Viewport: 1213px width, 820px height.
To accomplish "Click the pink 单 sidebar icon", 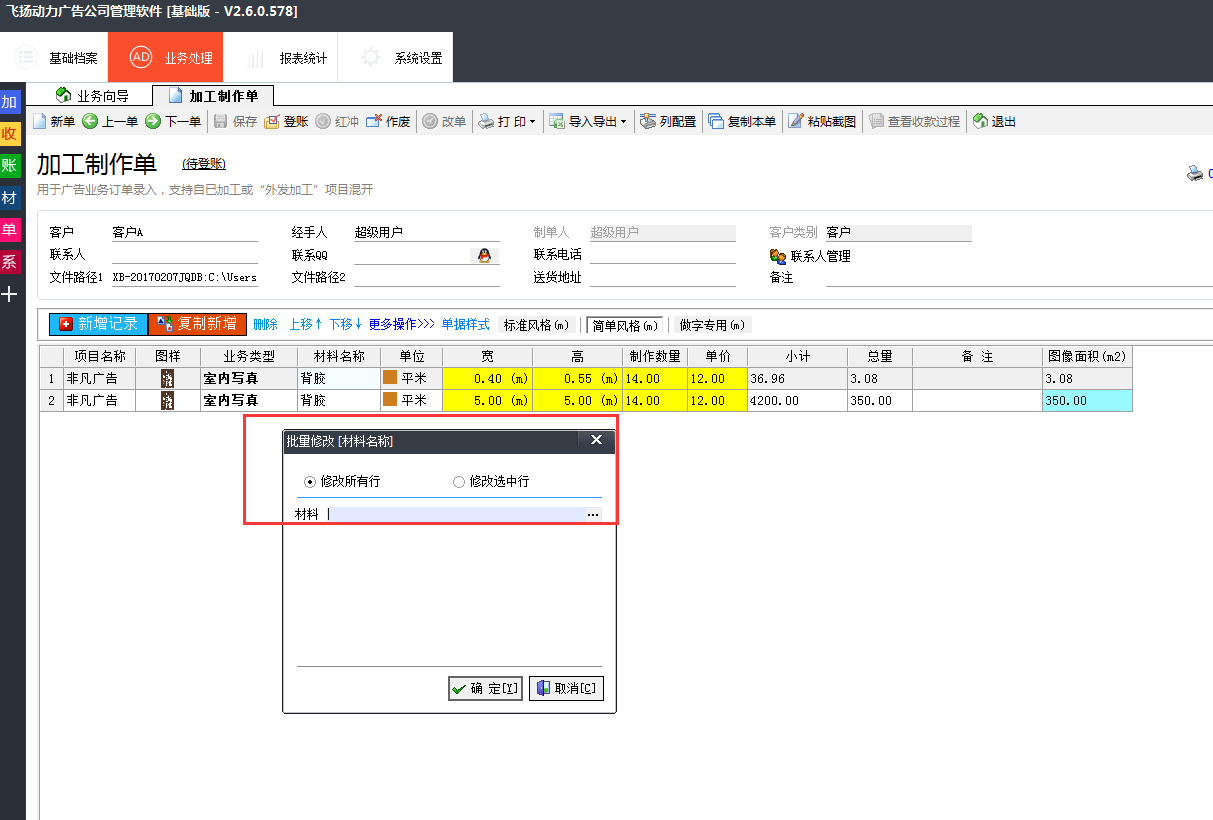I will [x=10, y=230].
